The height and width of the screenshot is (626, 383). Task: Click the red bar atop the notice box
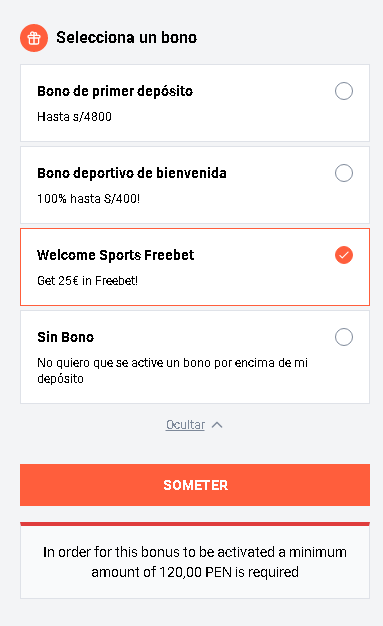pyautogui.click(x=195, y=524)
